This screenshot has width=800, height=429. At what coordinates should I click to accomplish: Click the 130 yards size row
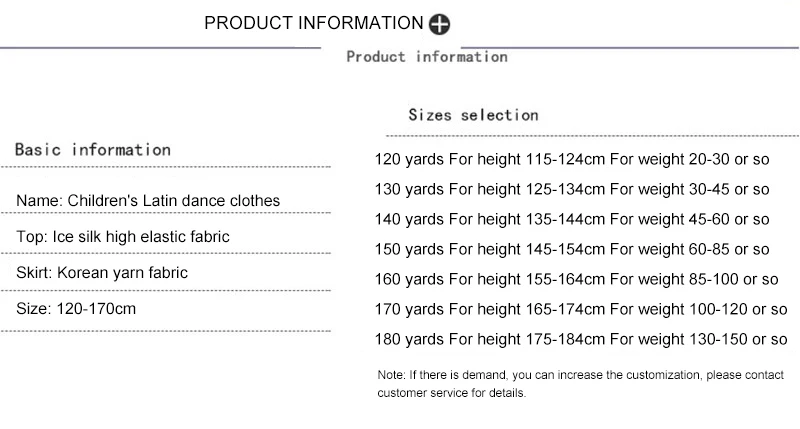pyautogui.click(x=572, y=189)
